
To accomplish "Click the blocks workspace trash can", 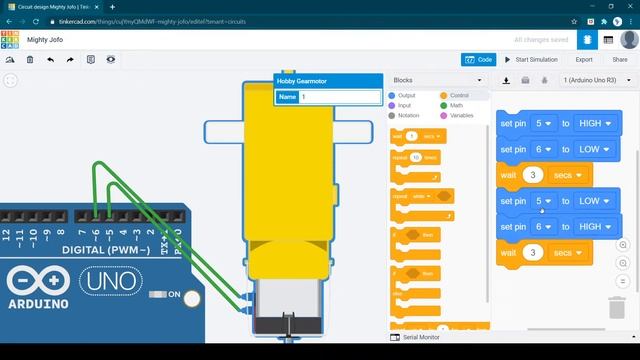I will (617, 307).
